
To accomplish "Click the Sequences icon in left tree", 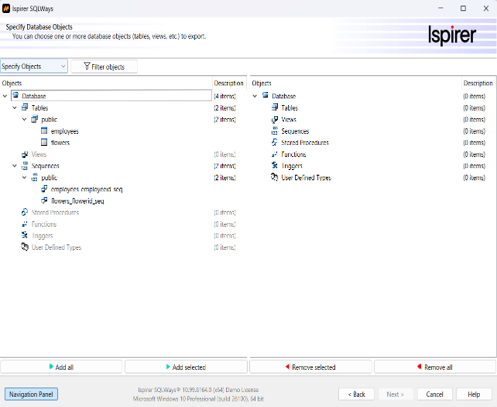I will [x=25, y=166].
